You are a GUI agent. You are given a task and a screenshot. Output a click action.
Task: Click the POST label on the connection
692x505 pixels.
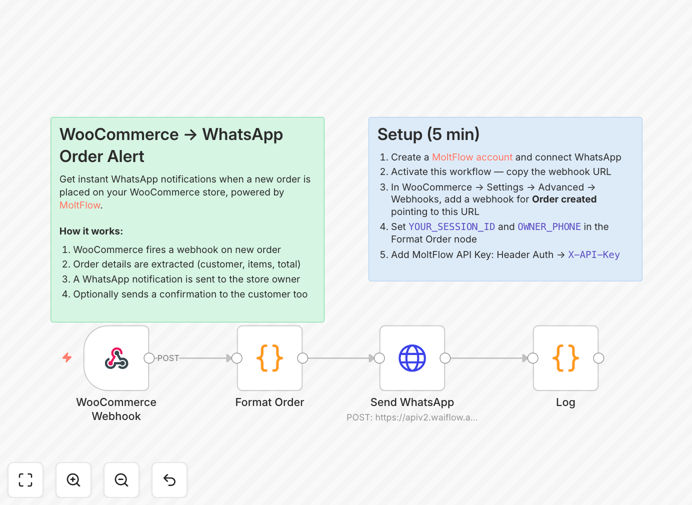(168, 358)
